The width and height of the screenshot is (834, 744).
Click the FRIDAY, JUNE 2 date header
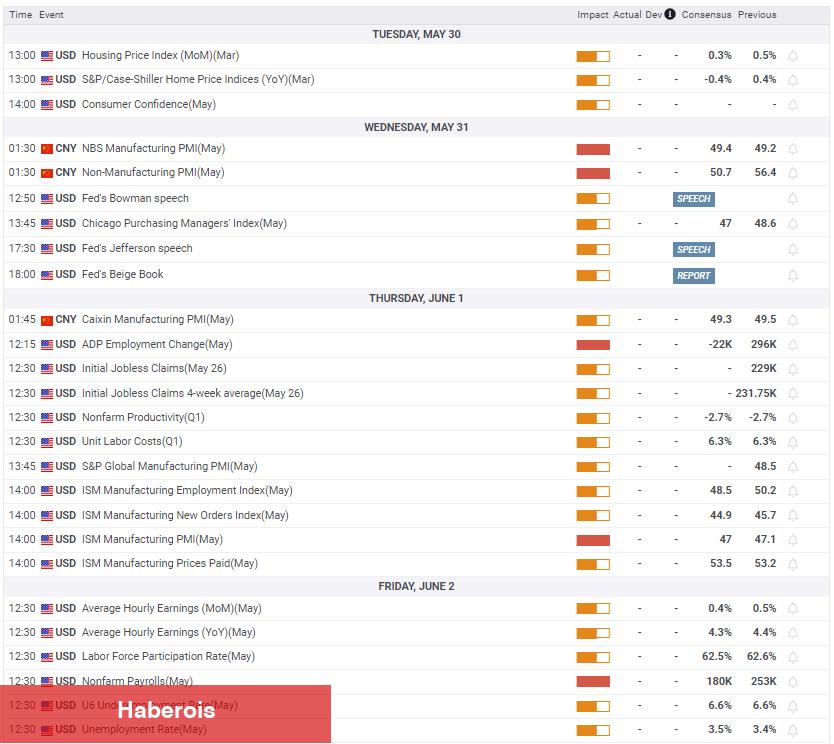(x=416, y=587)
